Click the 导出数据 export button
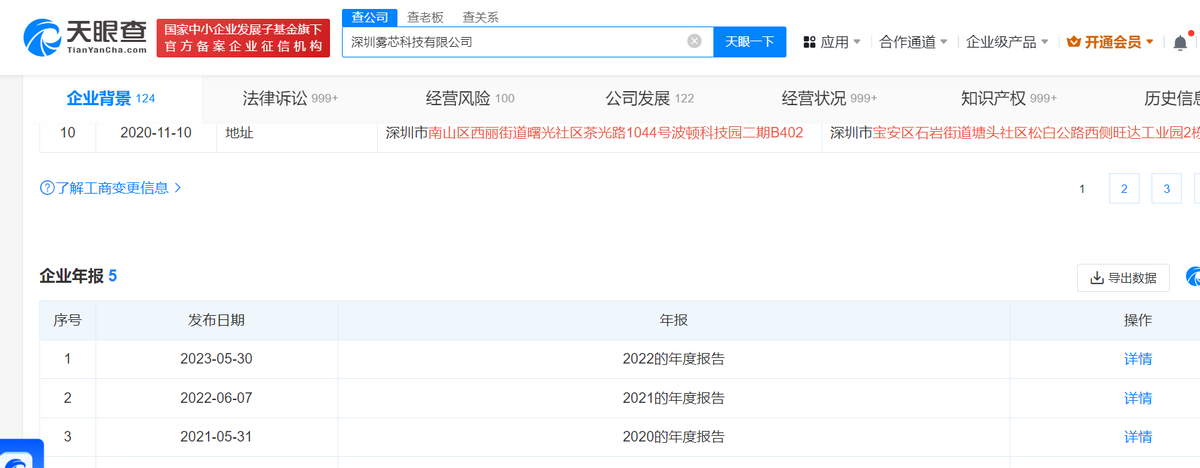This screenshot has height=468, width=1200. click(1123, 278)
